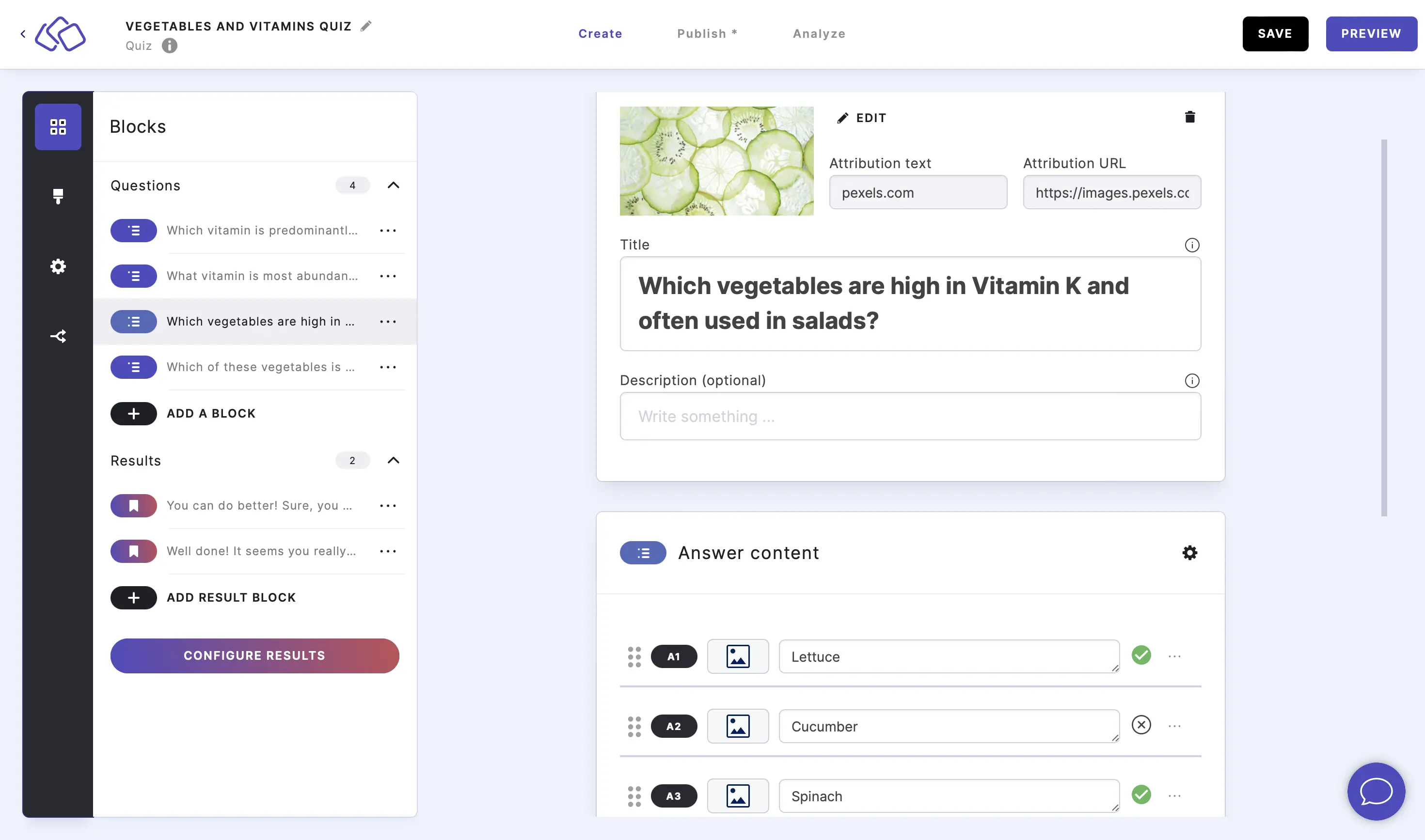Collapse the Questions section
Screen dimensions: 1425x840
coord(393,184)
